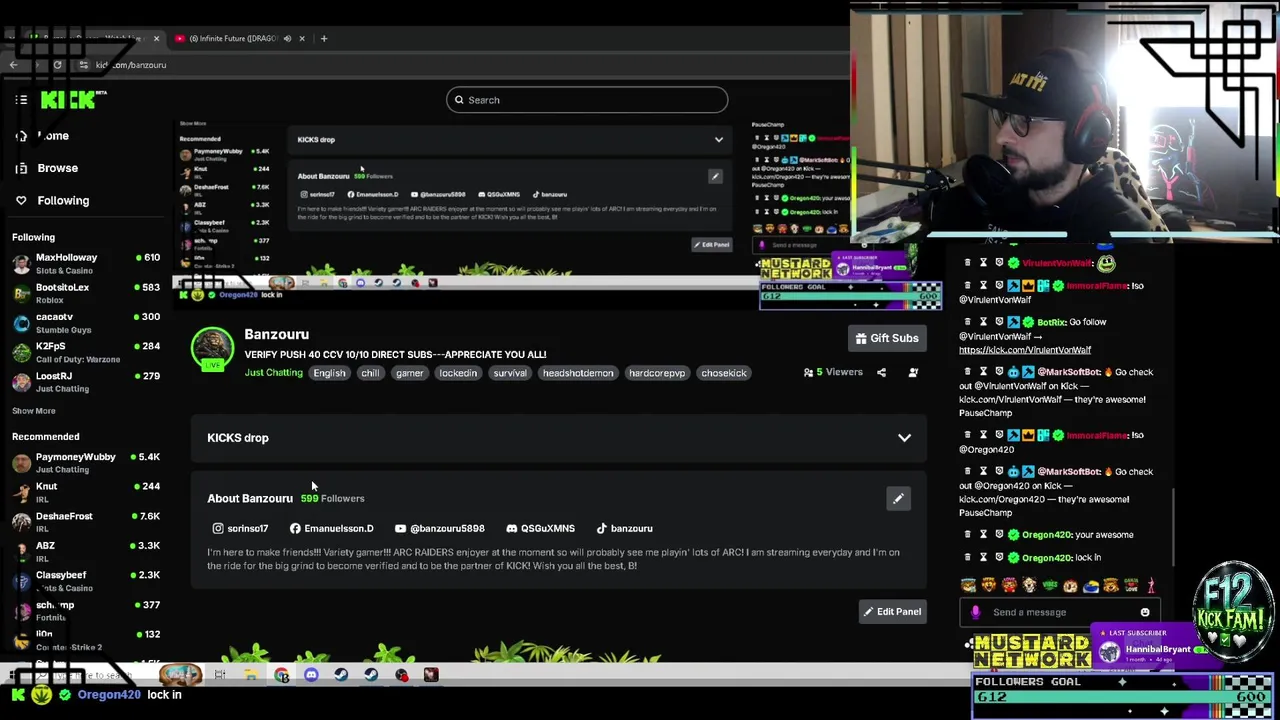Mute the Infinite Future tab's audio icon
This screenshot has width=1280, height=720.
(x=287, y=38)
